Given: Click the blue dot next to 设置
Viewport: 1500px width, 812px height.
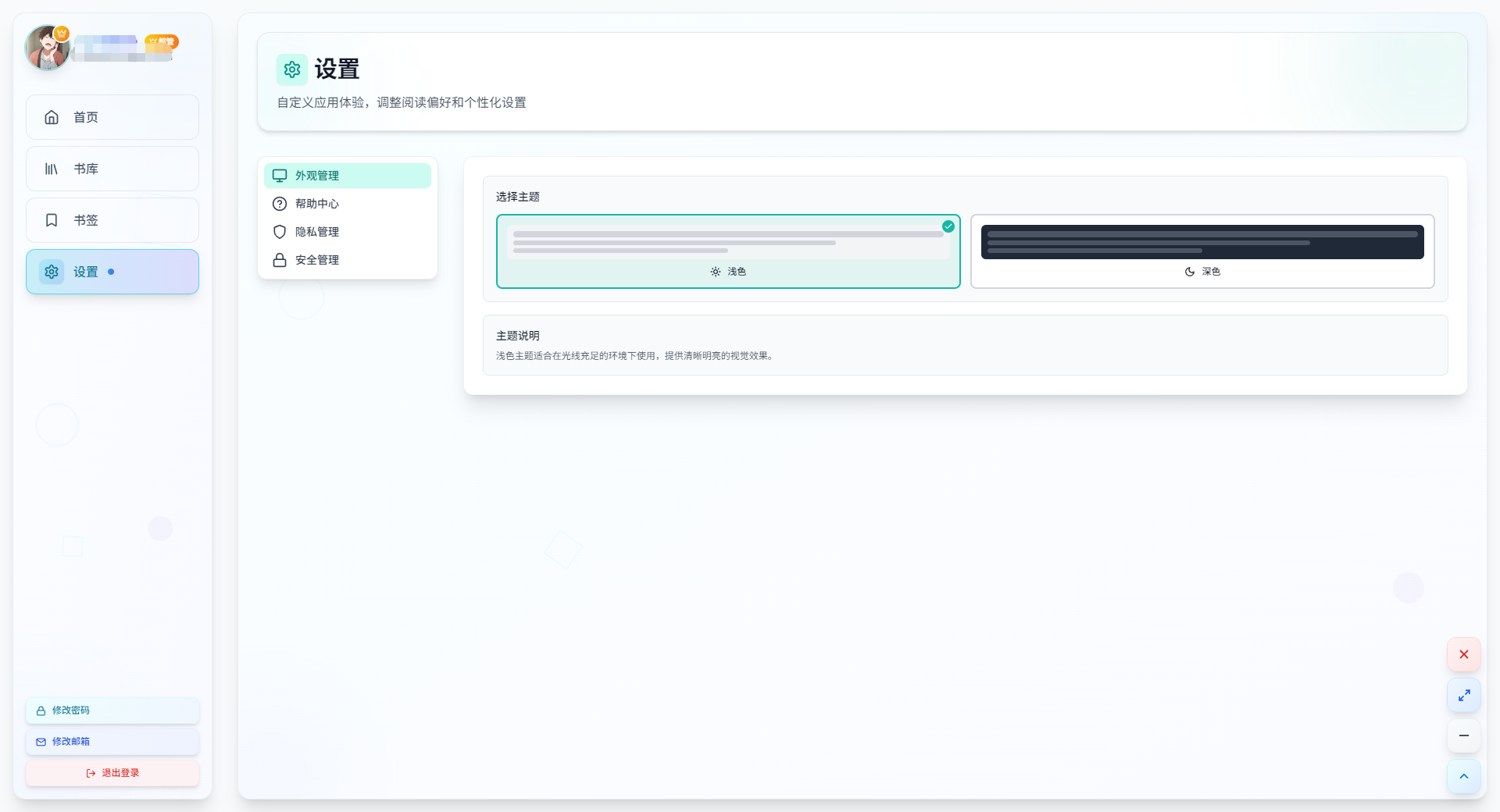Looking at the screenshot, I should (x=111, y=272).
